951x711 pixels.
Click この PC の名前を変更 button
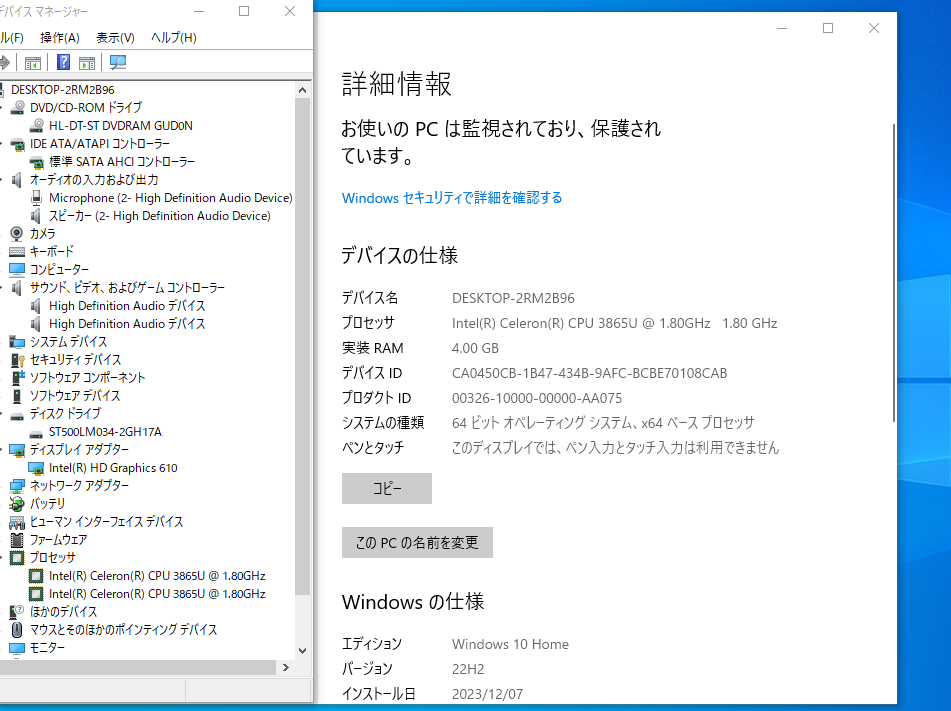(417, 542)
